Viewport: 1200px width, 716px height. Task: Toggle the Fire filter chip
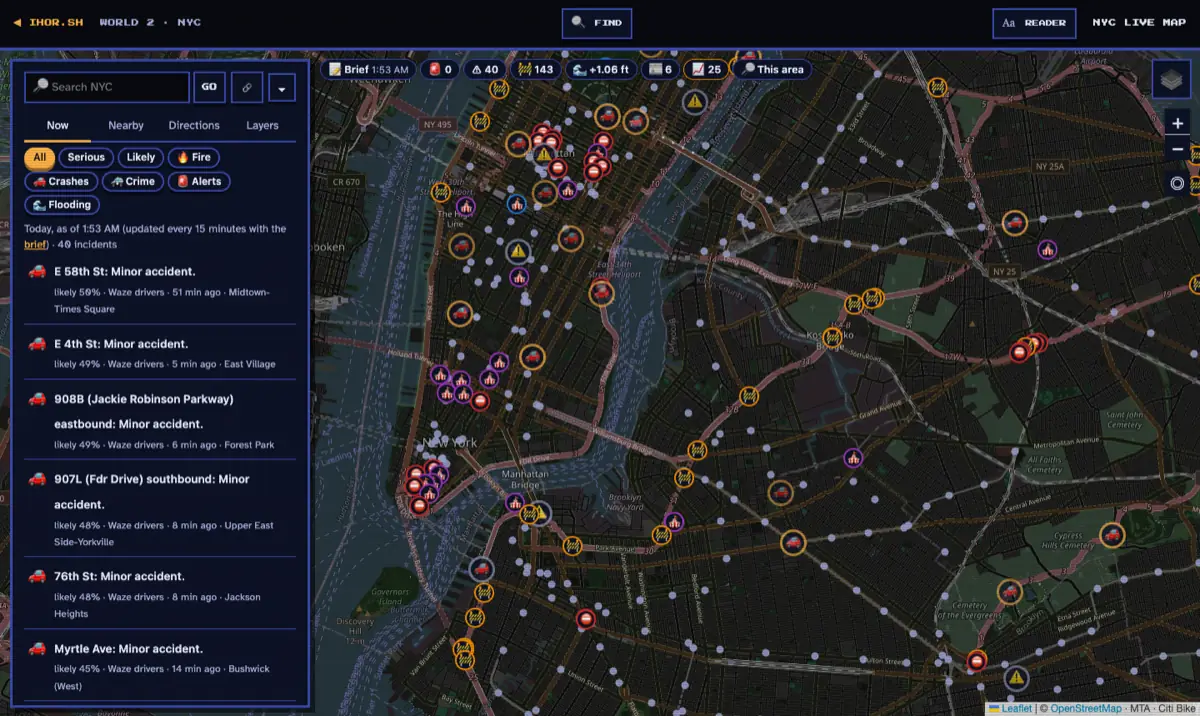194,157
